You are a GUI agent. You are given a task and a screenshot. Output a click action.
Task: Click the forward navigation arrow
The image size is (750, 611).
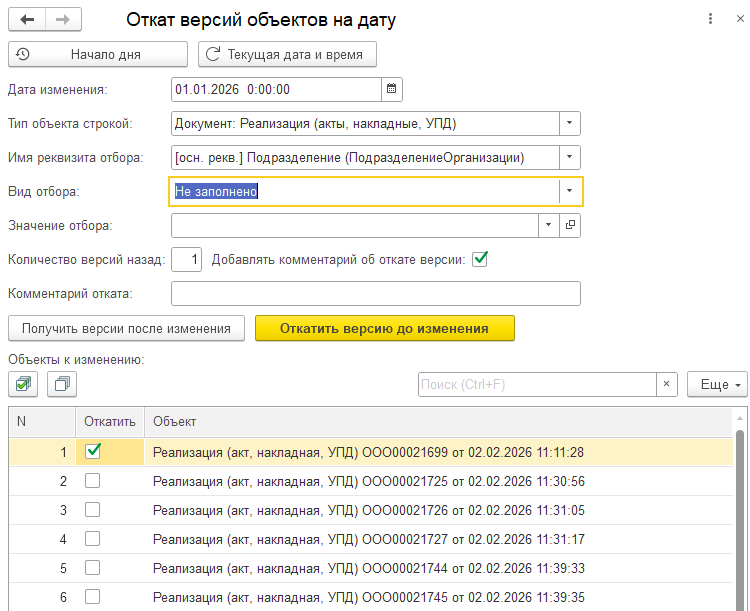coord(63,19)
